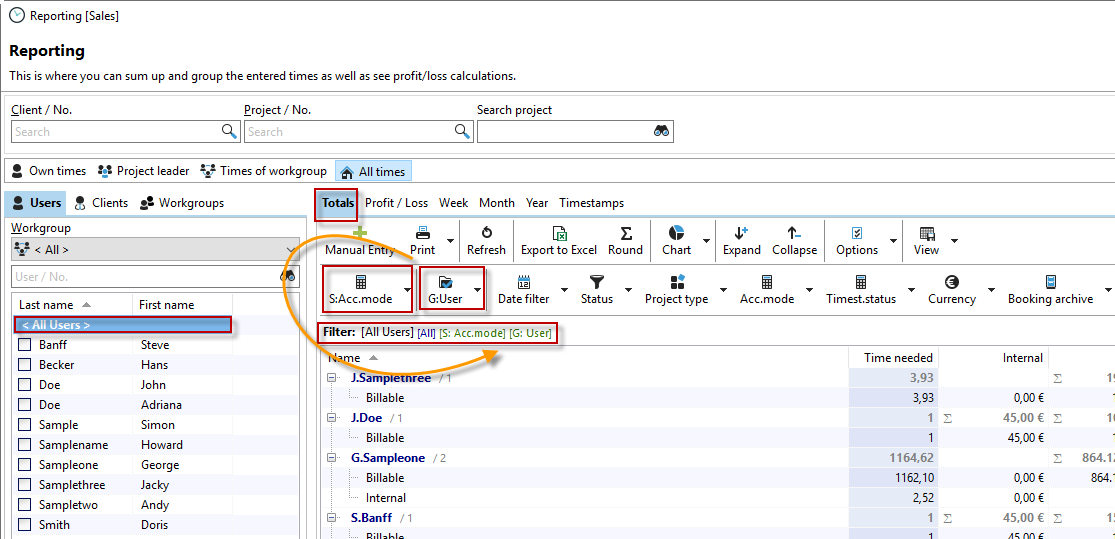Switch to the Profit / Loss tab
Viewport: 1115px width, 539px height.
396,203
